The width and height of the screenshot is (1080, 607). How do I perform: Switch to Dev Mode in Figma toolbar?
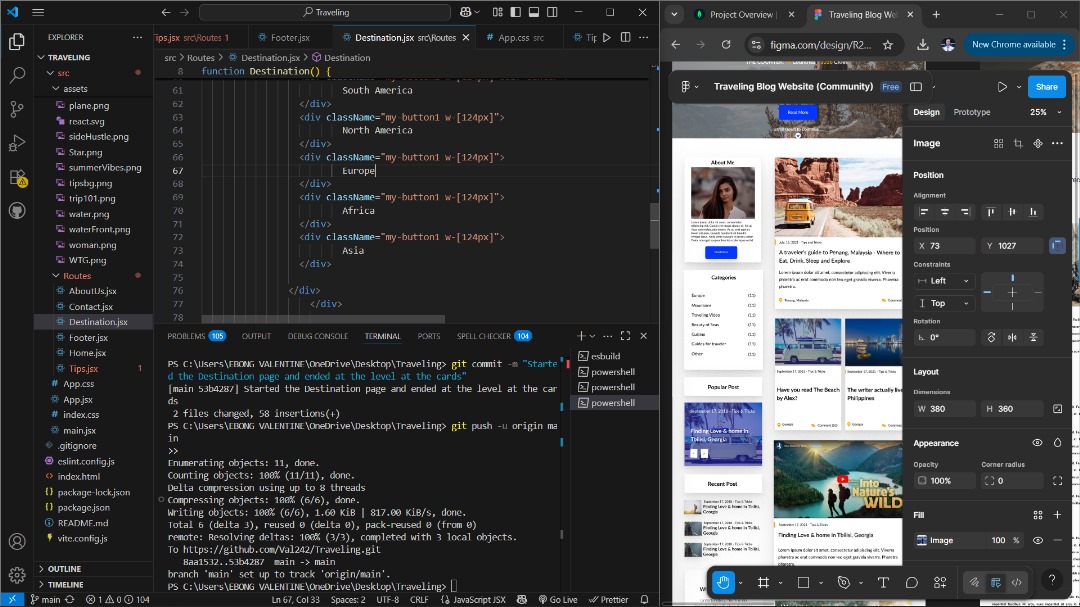(x=1017, y=582)
